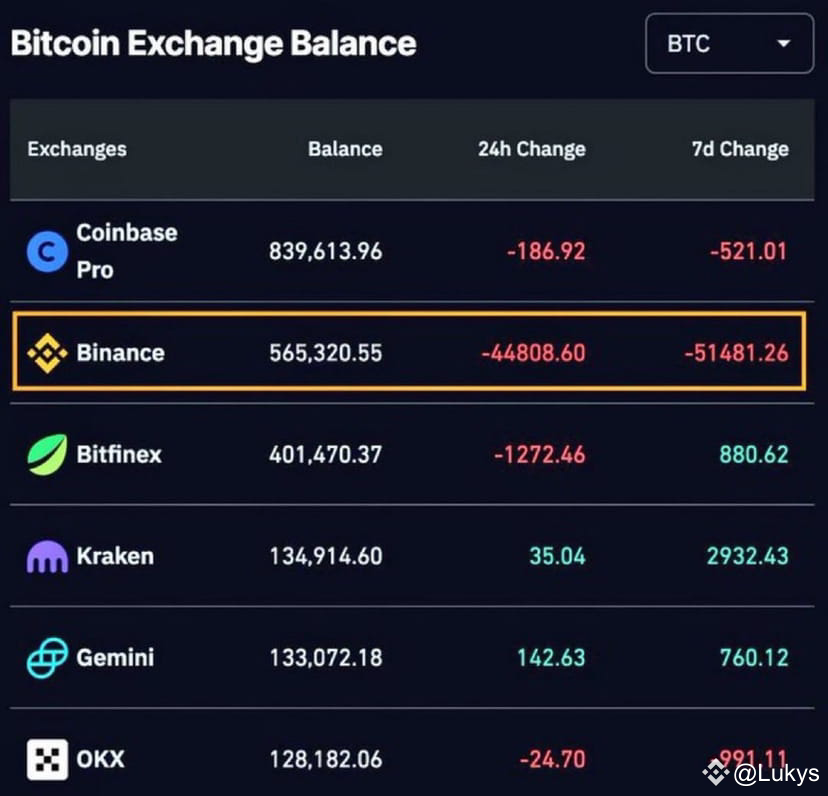
Task: Sort by the 7d Change column header
Action: click(740, 149)
